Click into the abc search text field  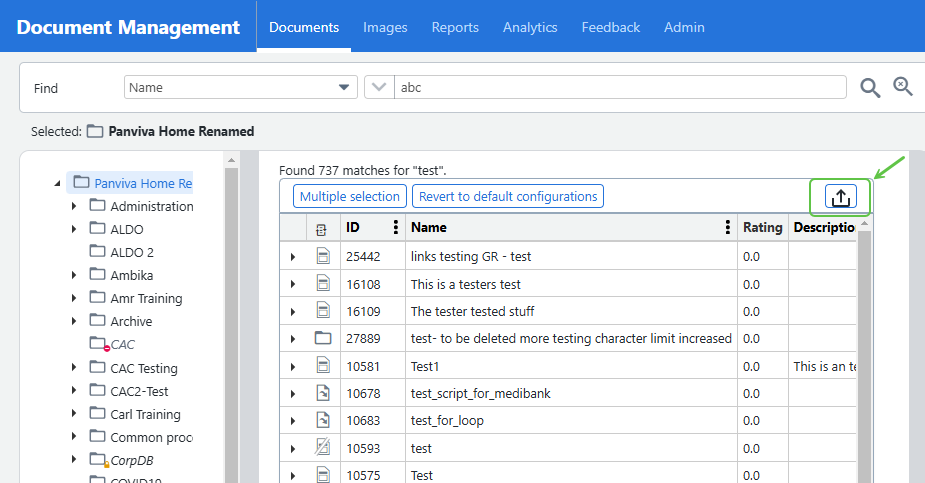(620, 88)
